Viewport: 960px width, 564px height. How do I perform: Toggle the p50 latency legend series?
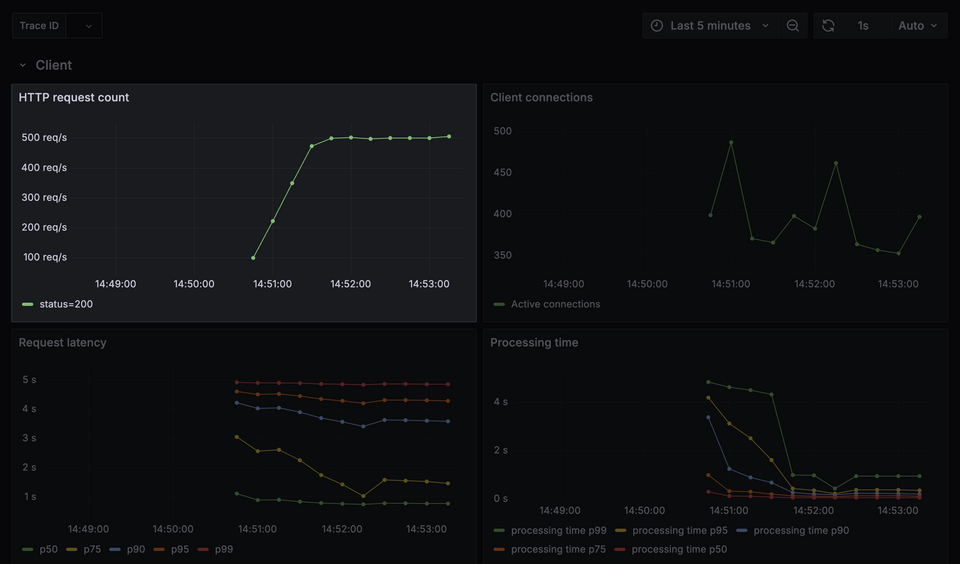(48, 549)
